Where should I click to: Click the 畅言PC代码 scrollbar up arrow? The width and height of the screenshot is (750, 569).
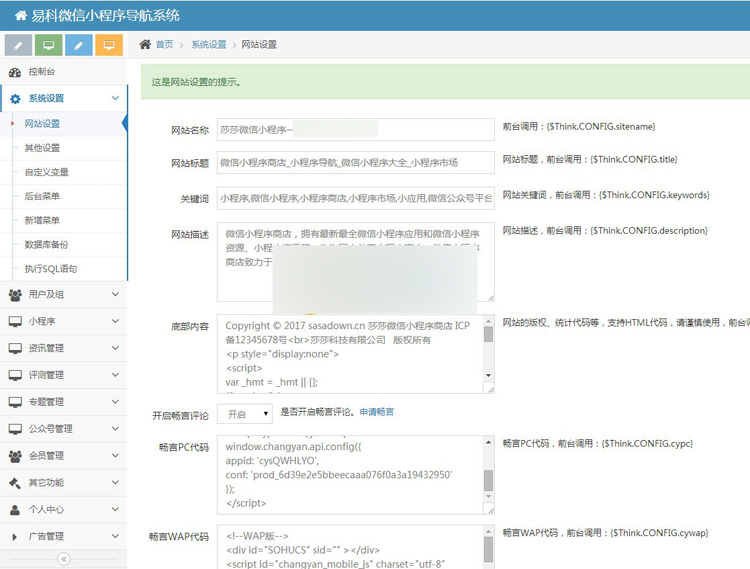(x=488, y=442)
